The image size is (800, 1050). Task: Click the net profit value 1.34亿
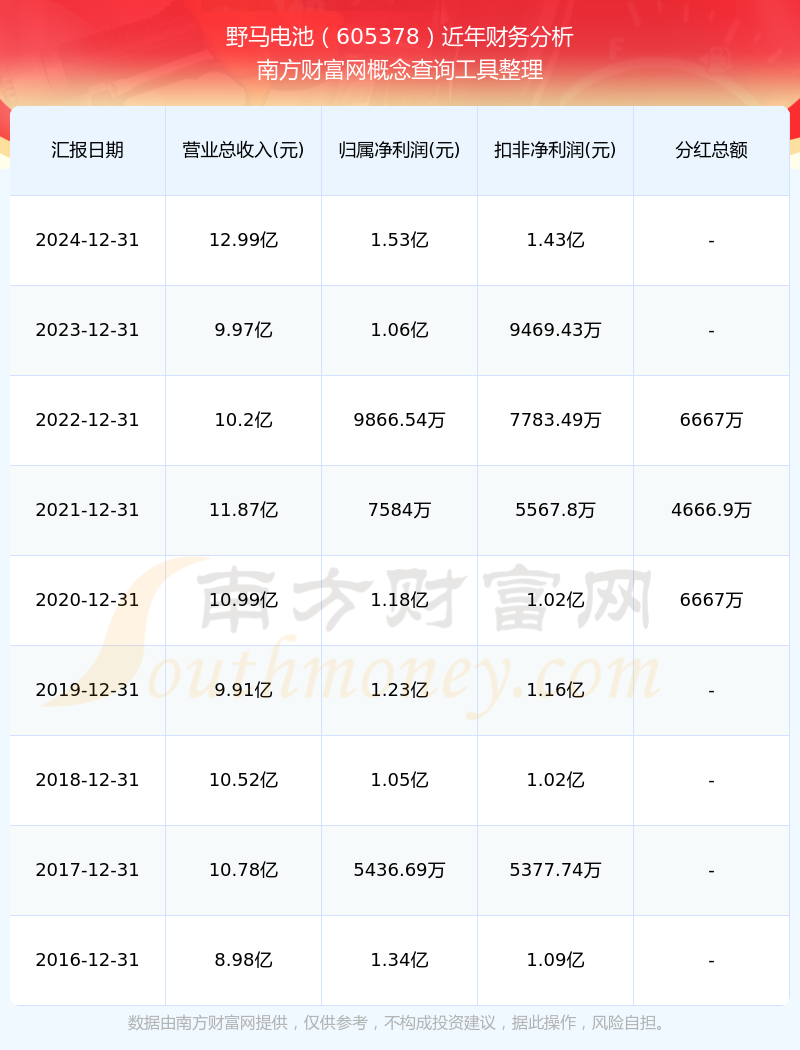pos(400,960)
